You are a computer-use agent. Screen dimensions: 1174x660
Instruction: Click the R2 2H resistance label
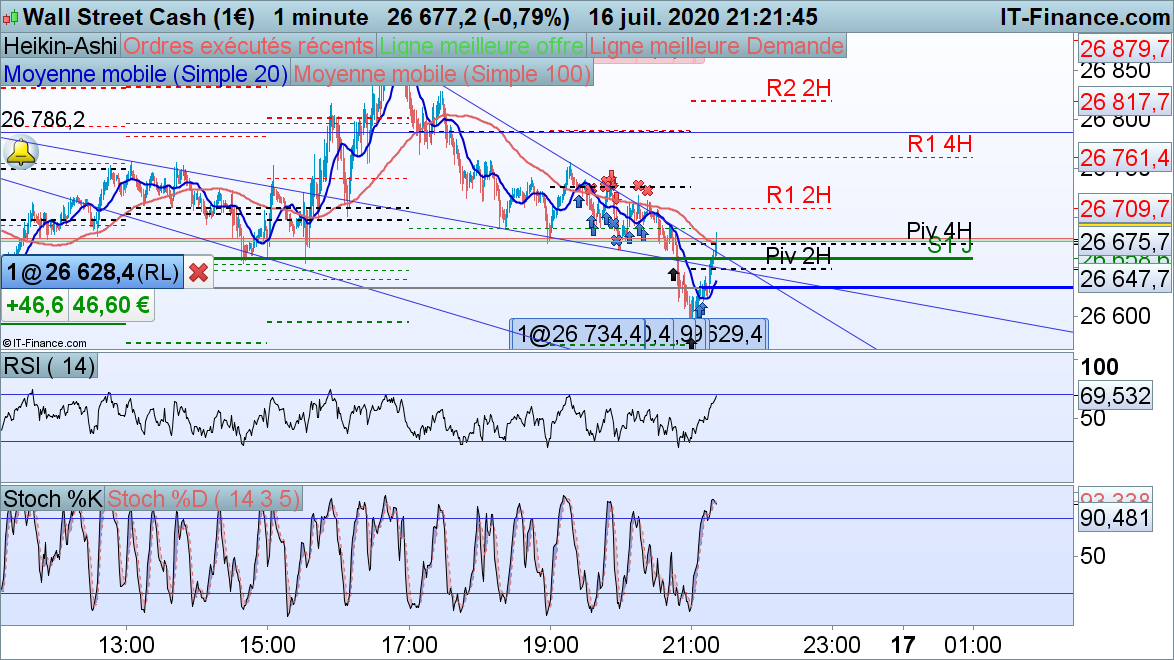click(799, 88)
